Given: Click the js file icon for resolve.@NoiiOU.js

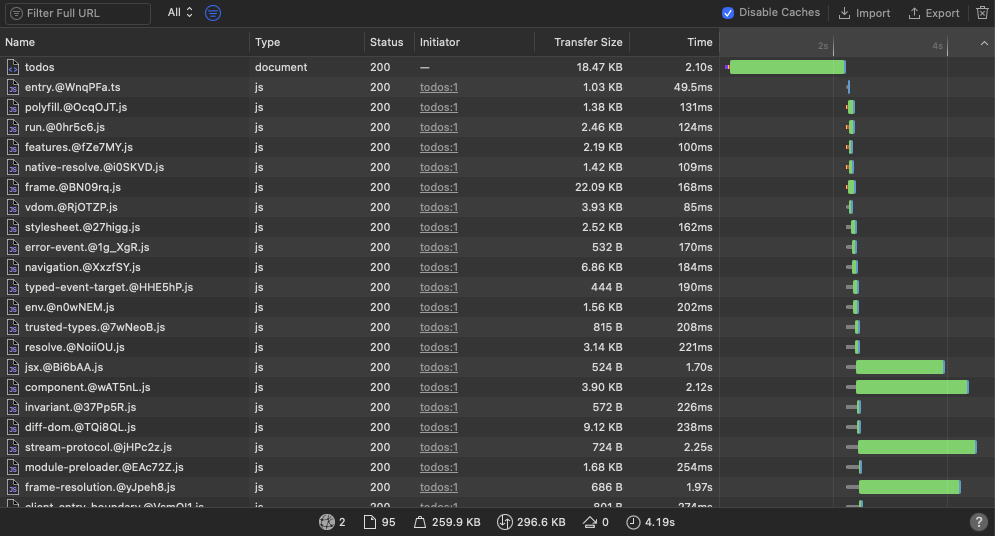Looking at the screenshot, I should pyautogui.click(x=13, y=347).
